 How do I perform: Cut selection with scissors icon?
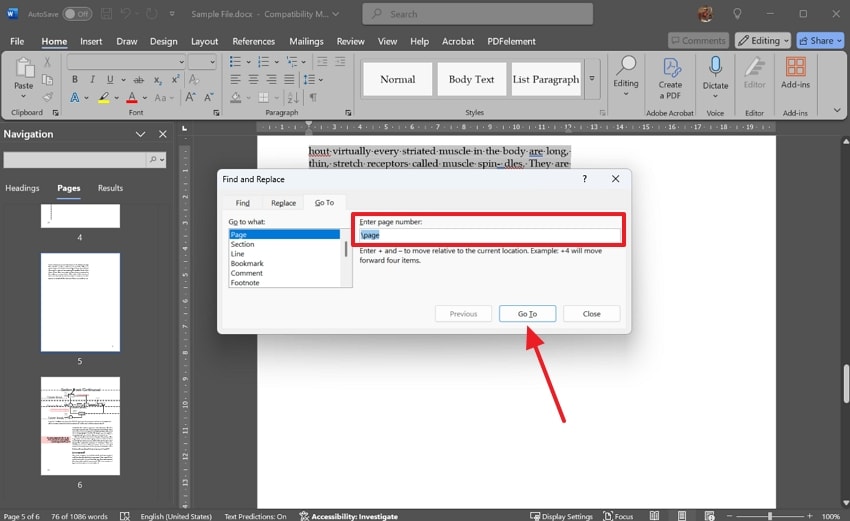coord(48,62)
